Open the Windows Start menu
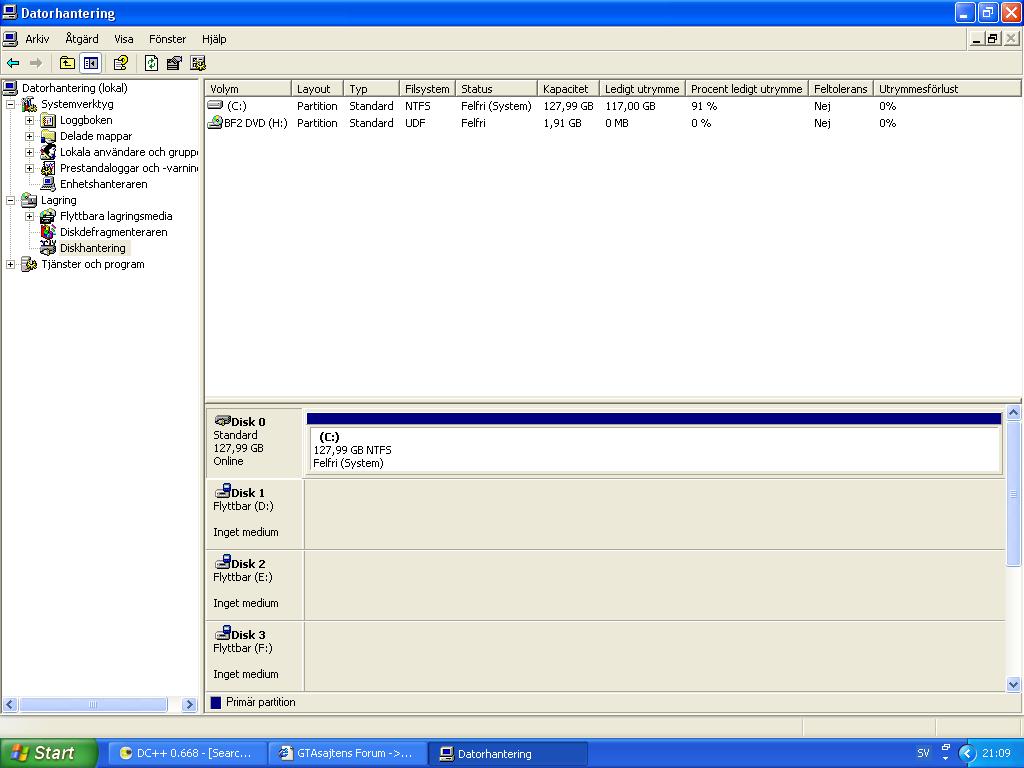Viewport: 1024px width, 768px height. (x=48, y=754)
